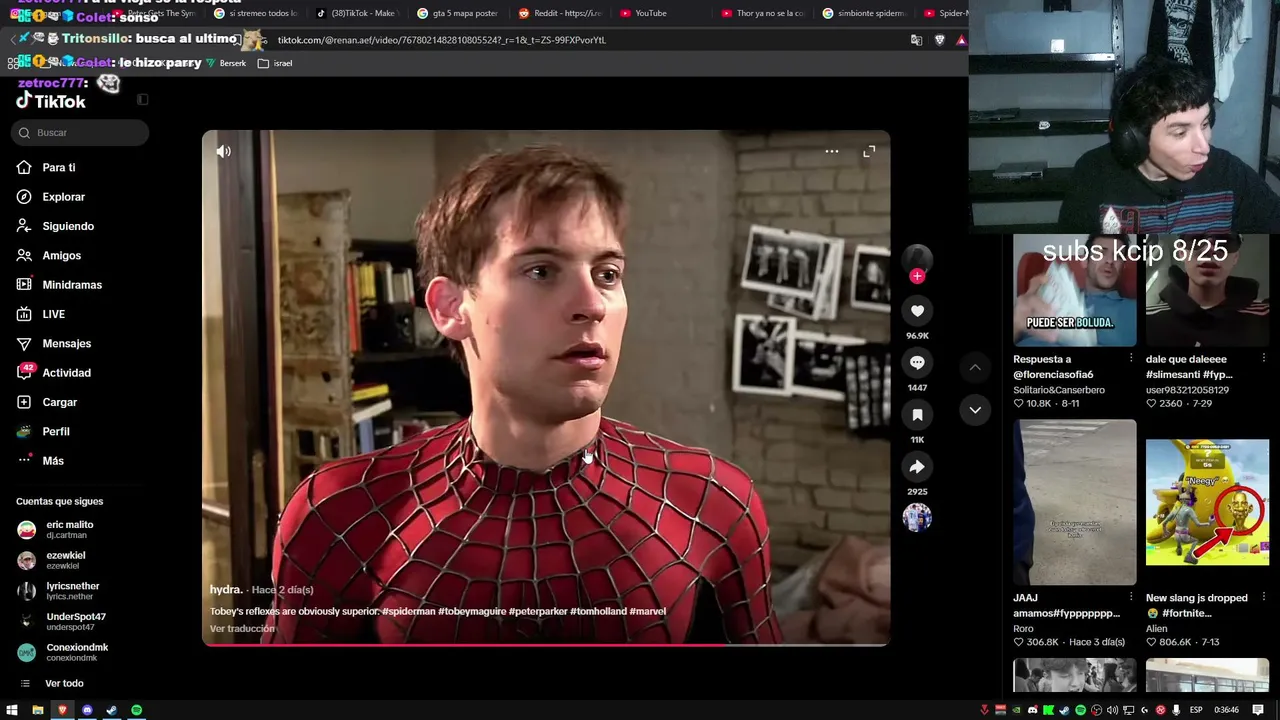Open the Berserk bookmark
Image resolution: width=1280 pixels, height=720 pixels.
coord(226,63)
